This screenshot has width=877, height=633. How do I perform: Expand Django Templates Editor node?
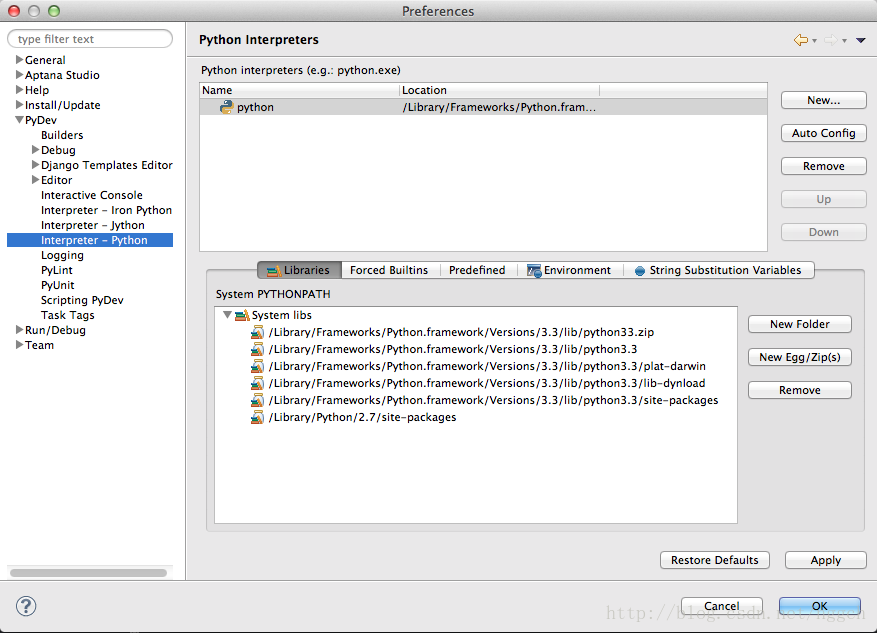(35, 164)
